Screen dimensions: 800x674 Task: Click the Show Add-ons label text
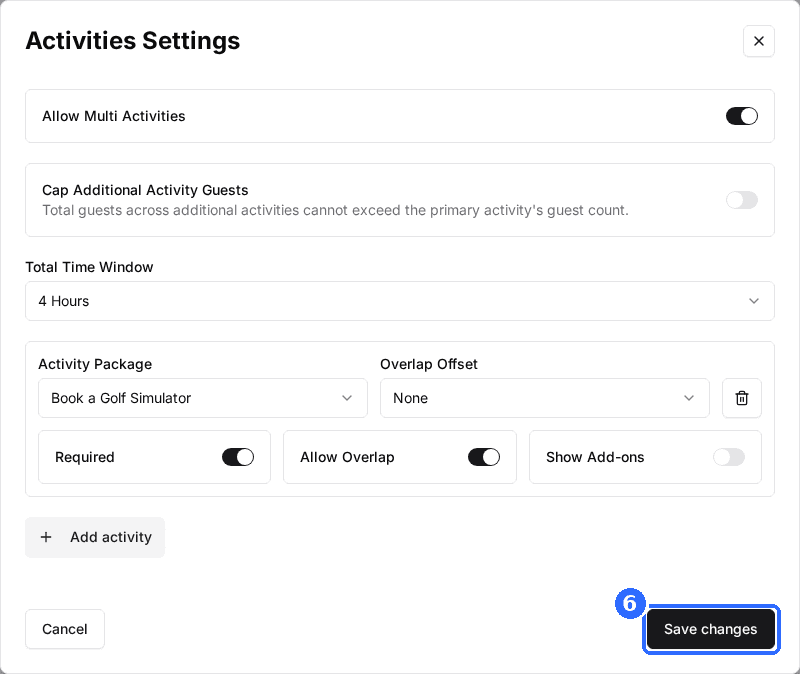[x=595, y=457]
